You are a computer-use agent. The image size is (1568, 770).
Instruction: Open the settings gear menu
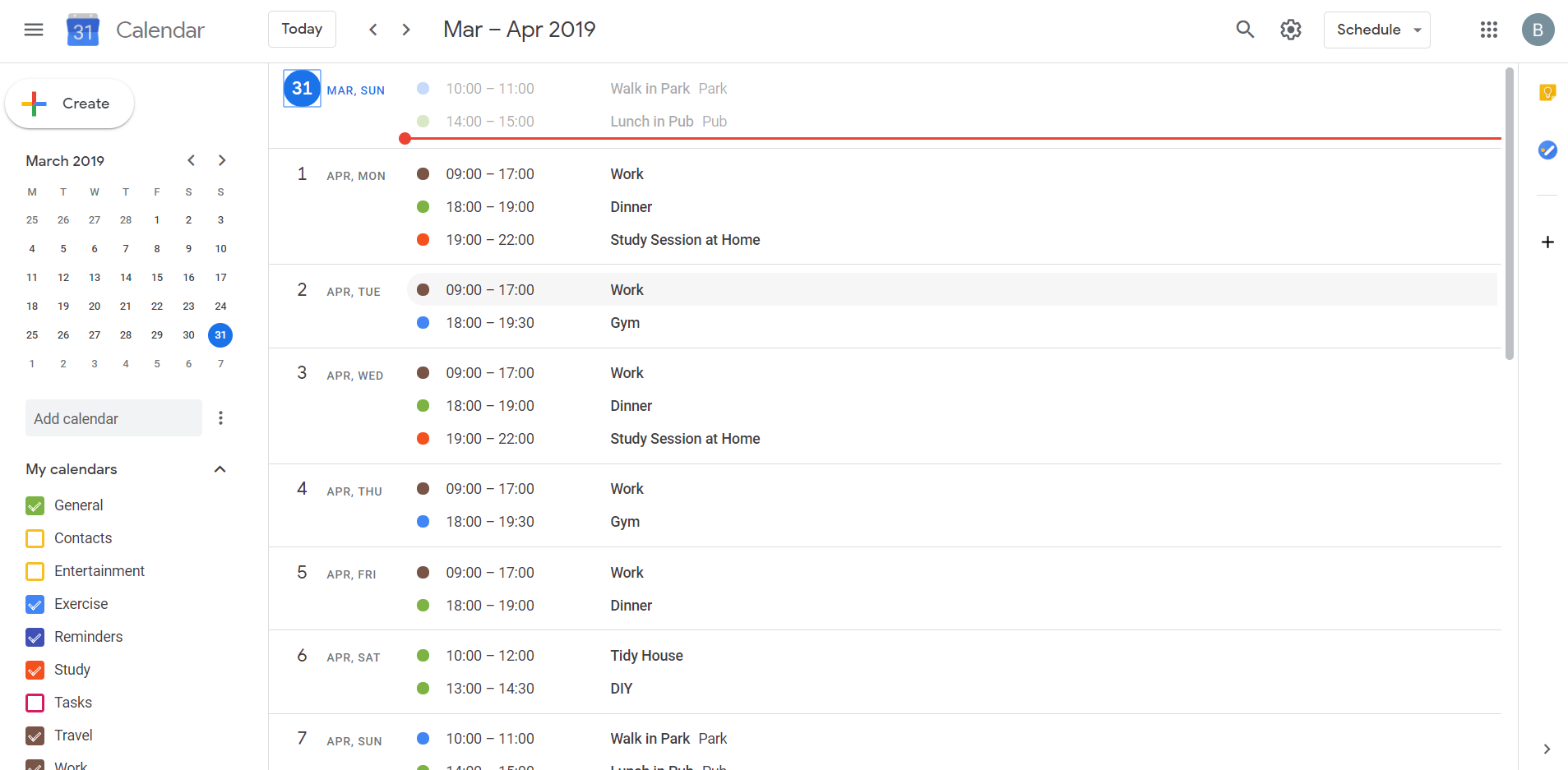[1291, 30]
